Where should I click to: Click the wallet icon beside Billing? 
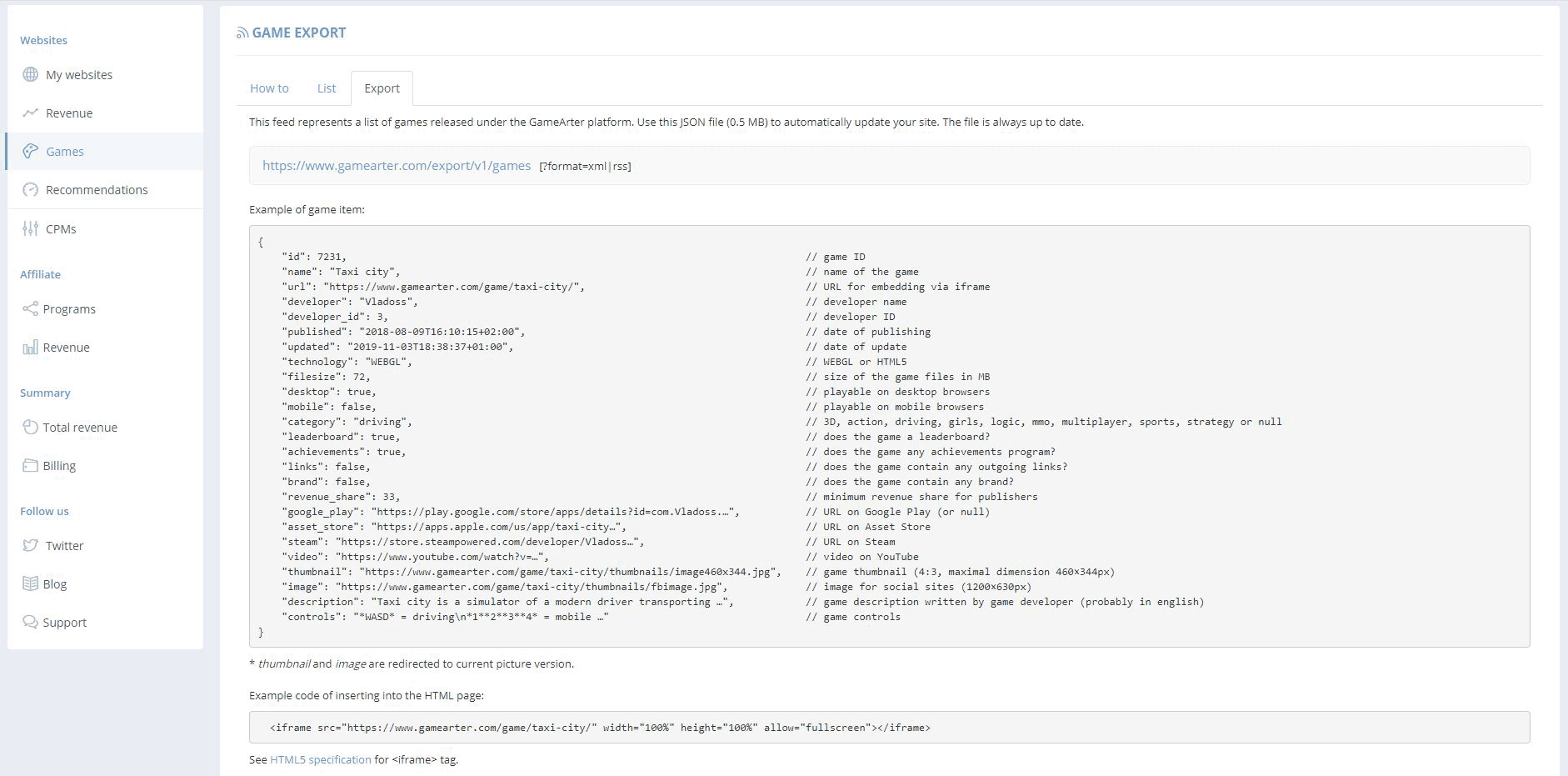pyautogui.click(x=30, y=465)
